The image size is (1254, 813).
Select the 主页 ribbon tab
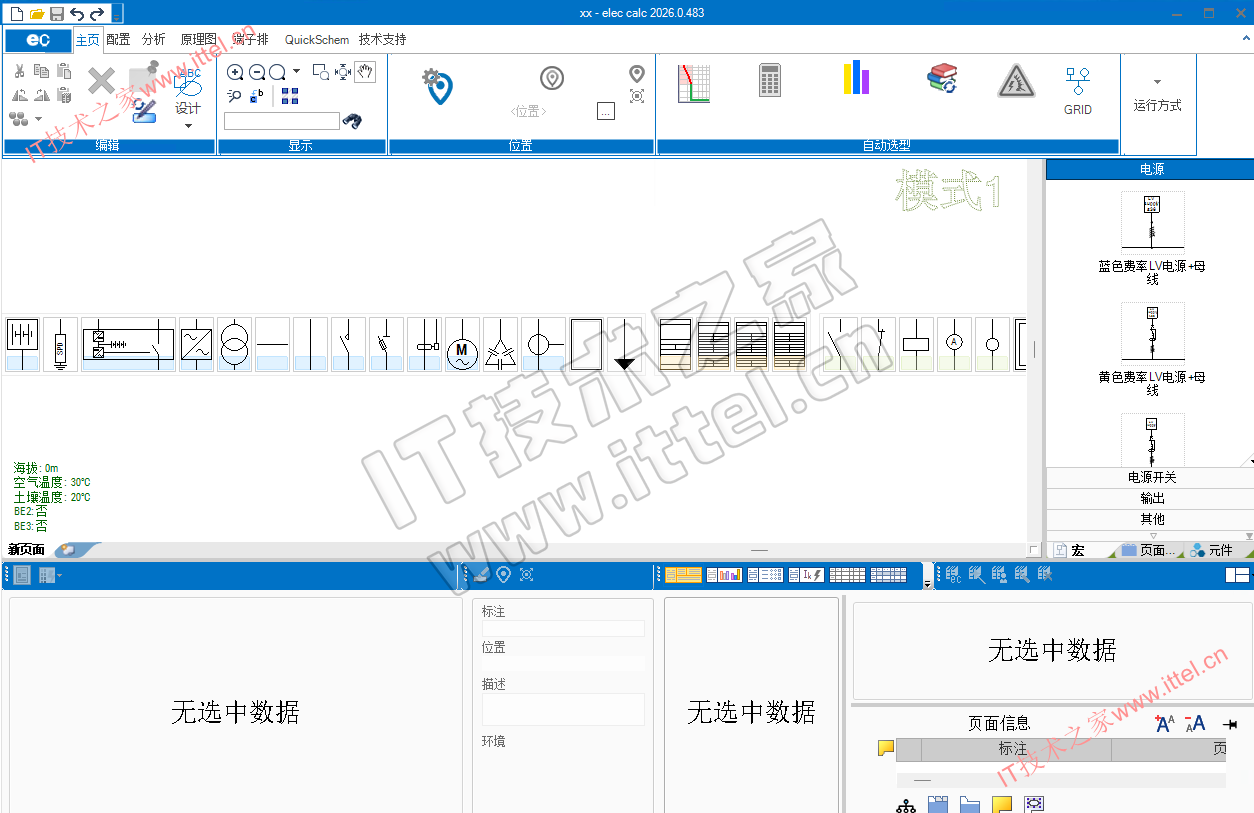[88, 40]
